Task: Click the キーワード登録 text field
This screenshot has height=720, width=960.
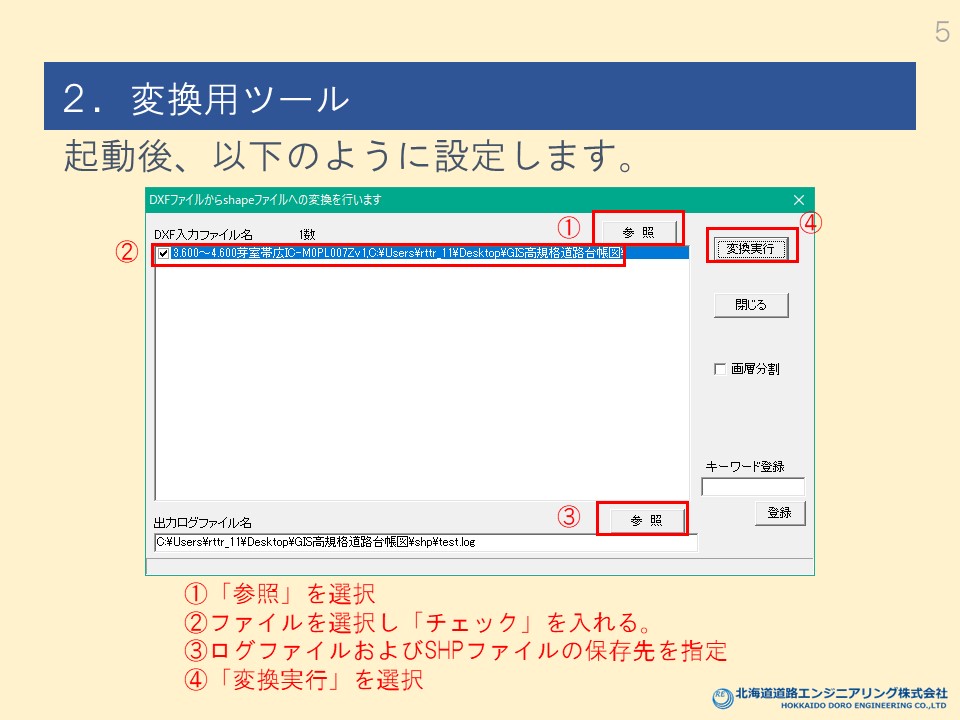Action: click(x=752, y=487)
